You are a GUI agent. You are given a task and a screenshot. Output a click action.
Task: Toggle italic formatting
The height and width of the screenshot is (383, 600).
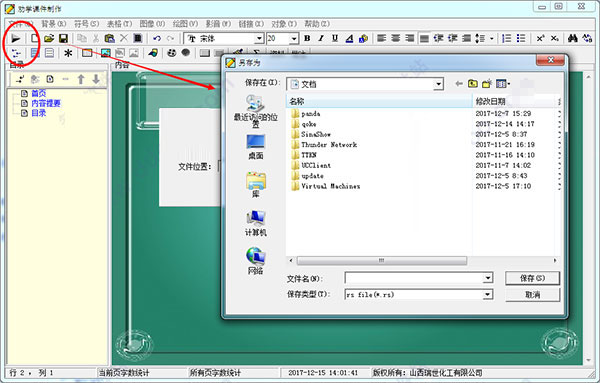[x=321, y=38]
